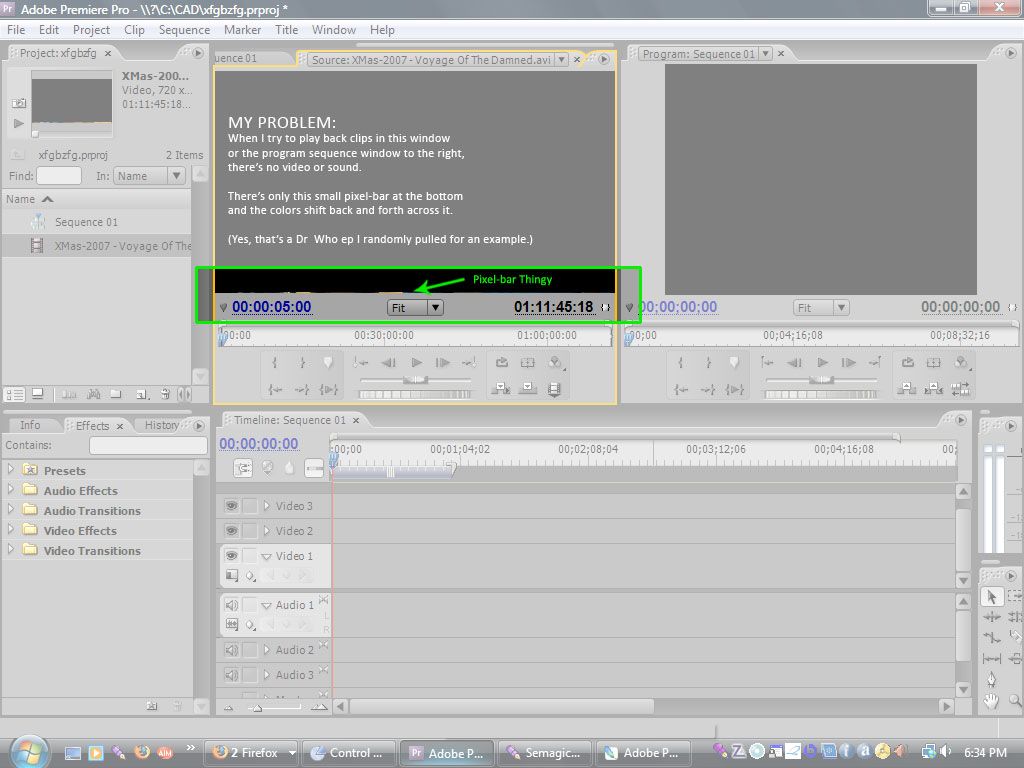Switch Project panel to Icon view

(38, 394)
